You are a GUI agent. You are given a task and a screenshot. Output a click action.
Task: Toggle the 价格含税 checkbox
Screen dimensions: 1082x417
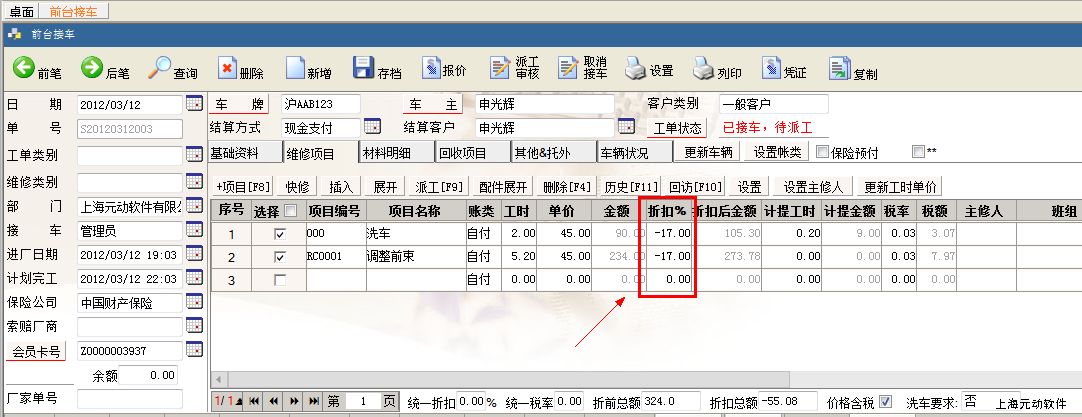885,401
